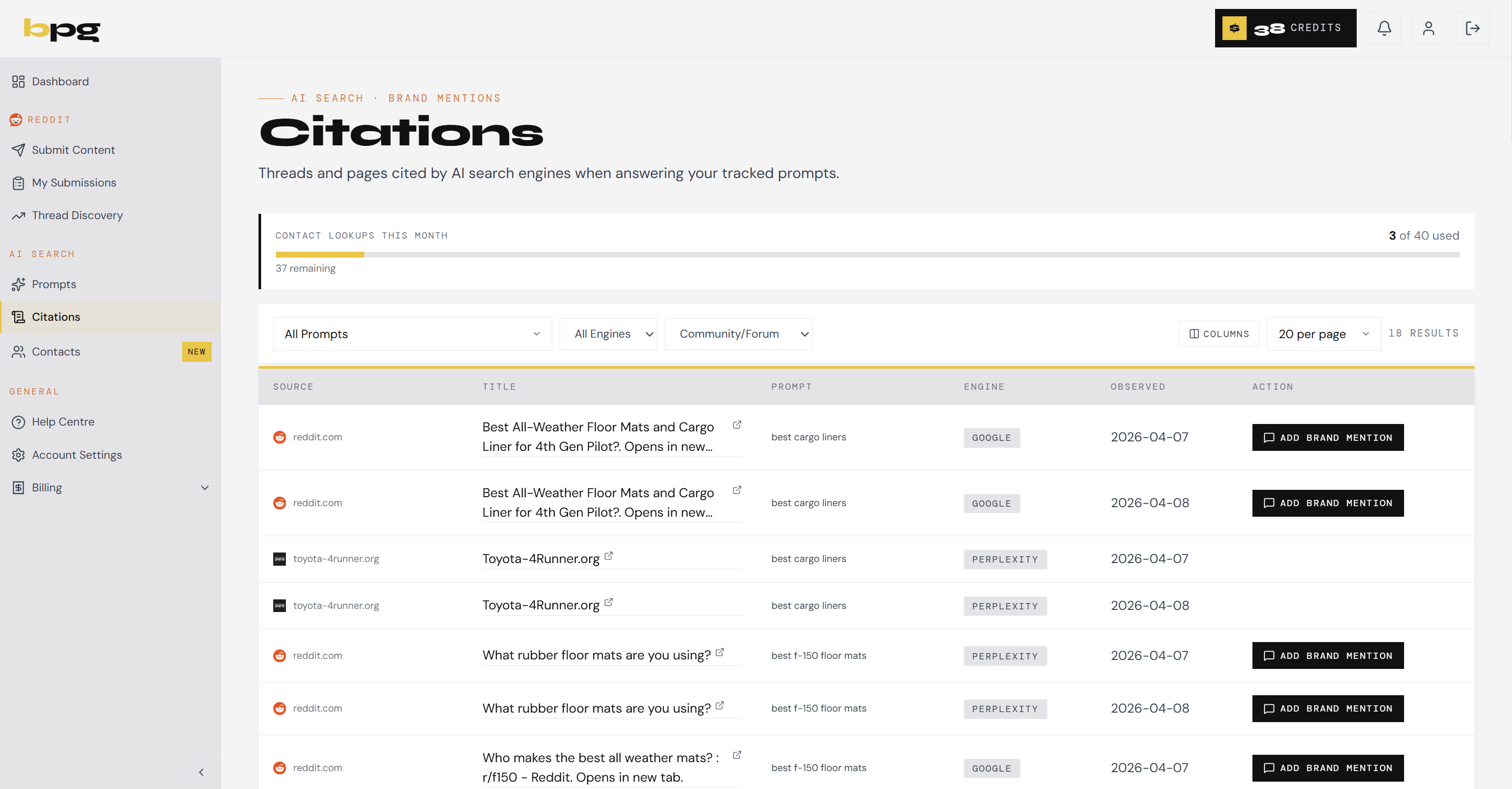1512x789 pixels.
Task: Click external link icon for 2026-04-07 Pilot thread
Action: [x=737, y=425]
